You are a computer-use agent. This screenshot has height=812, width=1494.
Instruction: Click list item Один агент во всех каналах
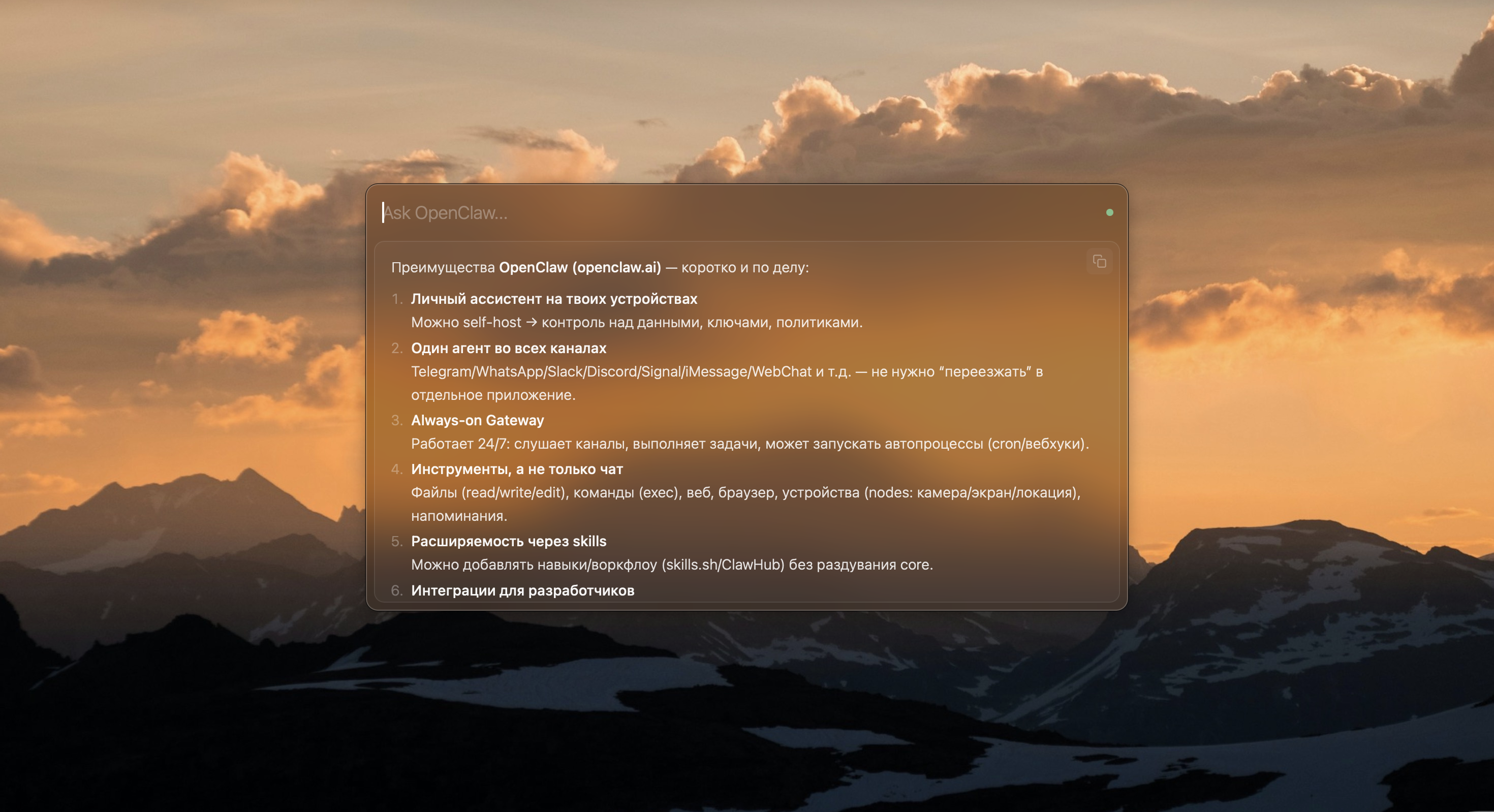pos(509,348)
